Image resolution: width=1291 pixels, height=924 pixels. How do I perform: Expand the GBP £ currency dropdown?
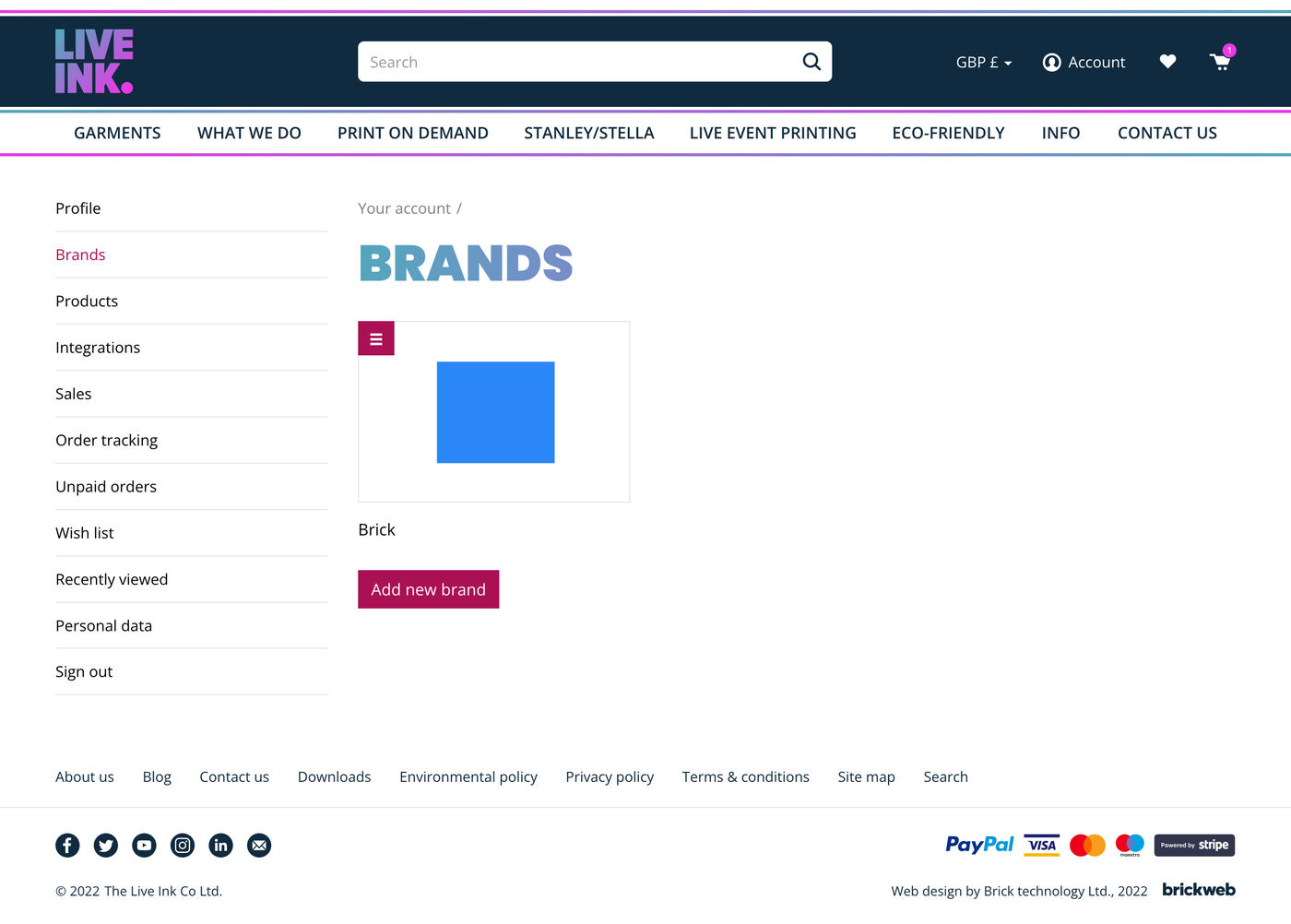983,63
